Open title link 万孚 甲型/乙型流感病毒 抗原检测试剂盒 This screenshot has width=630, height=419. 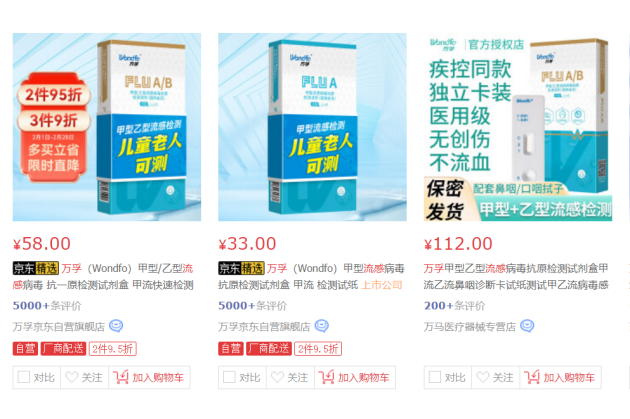click(x=103, y=276)
